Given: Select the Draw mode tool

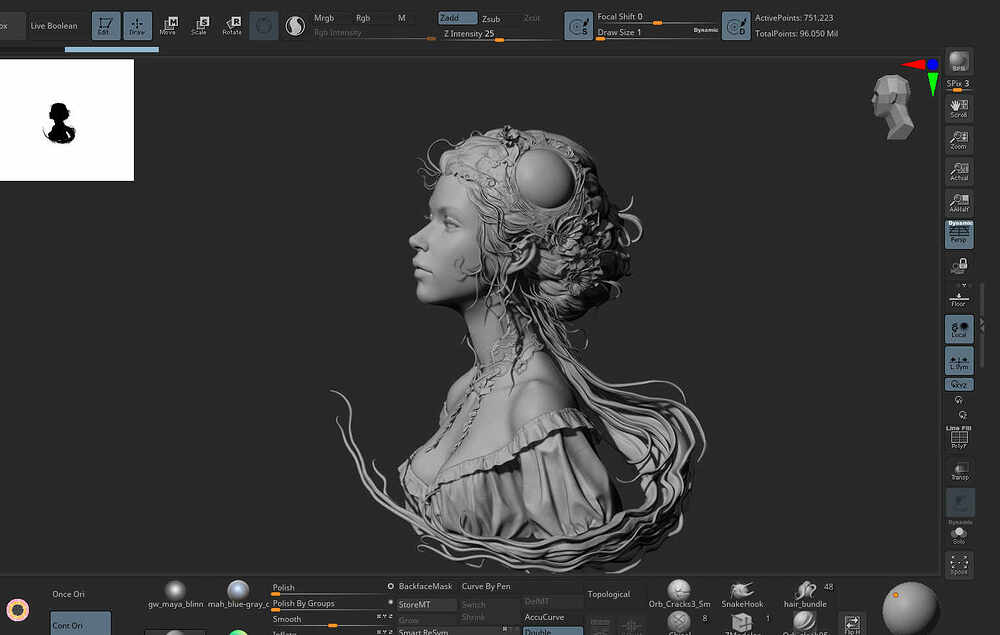Looking at the screenshot, I should pyautogui.click(x=137, y=26).
